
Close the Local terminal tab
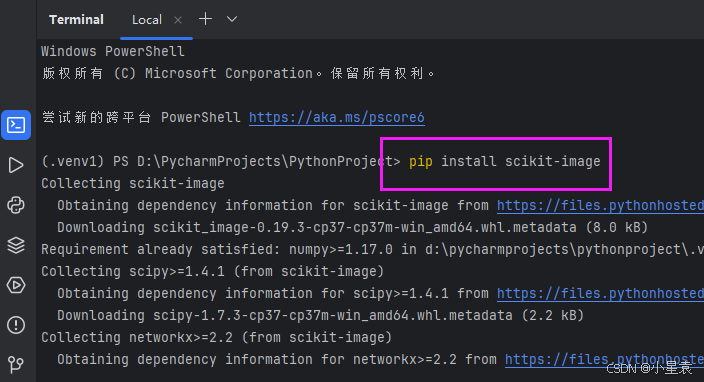178,20
